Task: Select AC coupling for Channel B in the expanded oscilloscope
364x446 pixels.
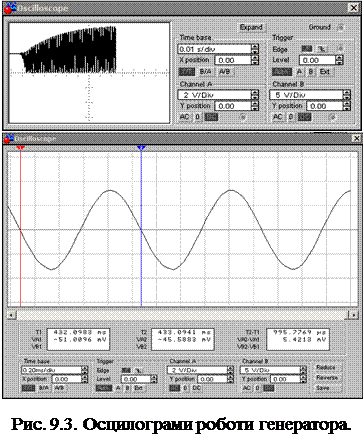Action: coord(247,388)
